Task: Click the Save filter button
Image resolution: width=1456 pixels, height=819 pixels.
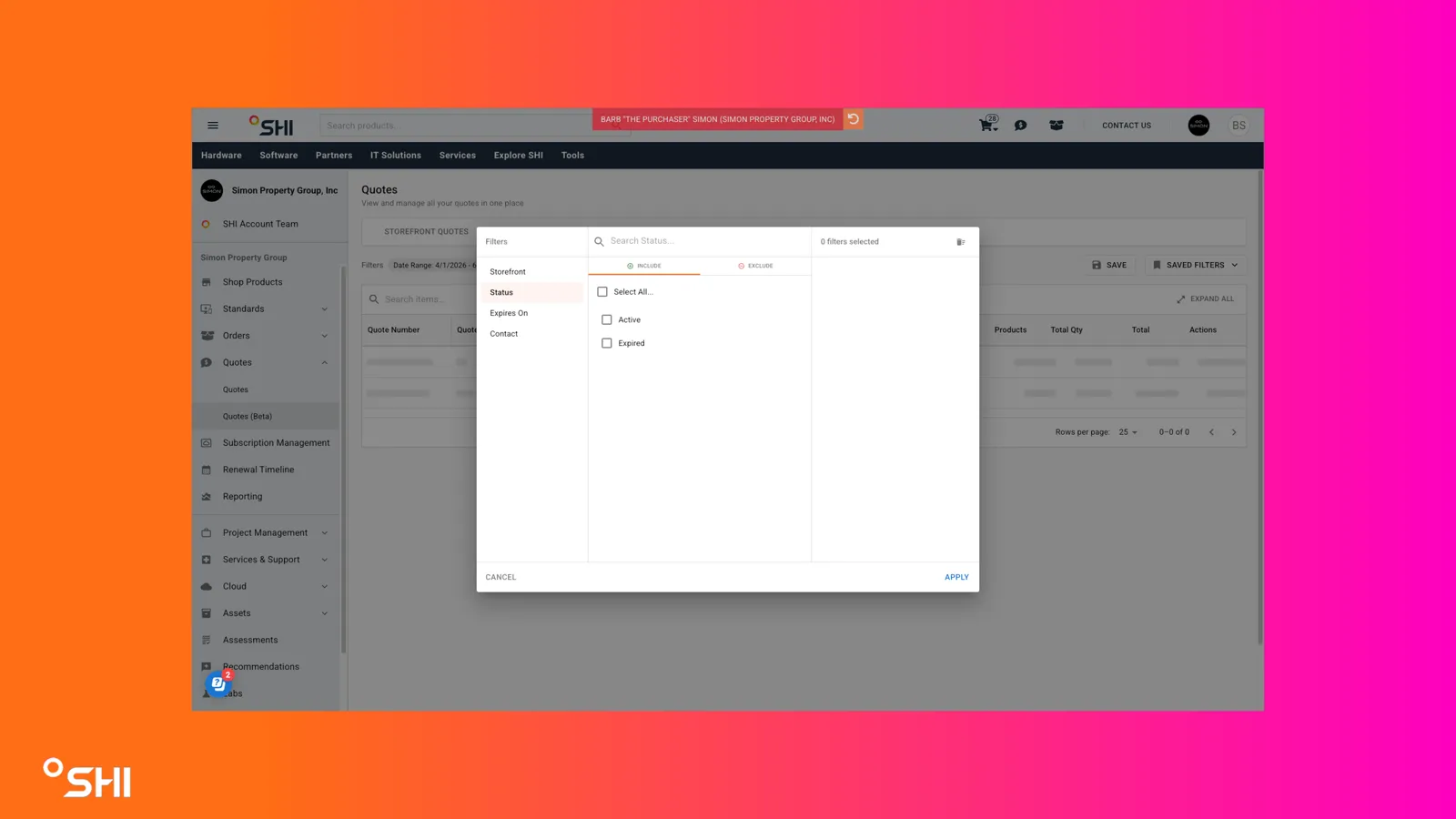Action: click(1109, 265)
